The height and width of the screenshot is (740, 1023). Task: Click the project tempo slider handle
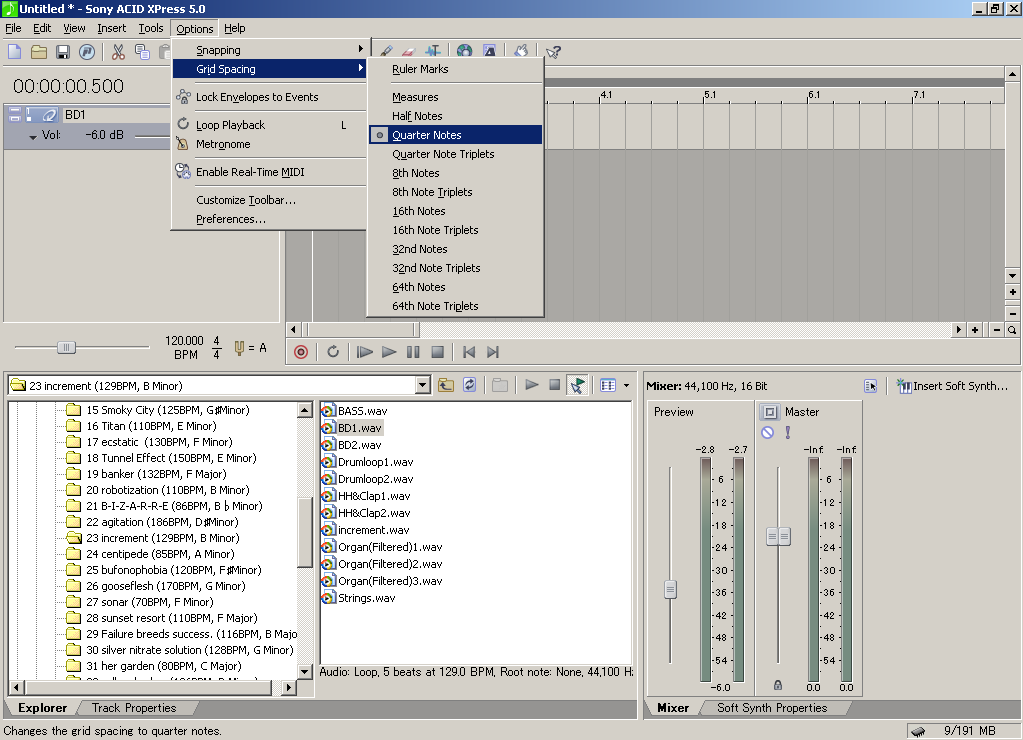[66, 347]
